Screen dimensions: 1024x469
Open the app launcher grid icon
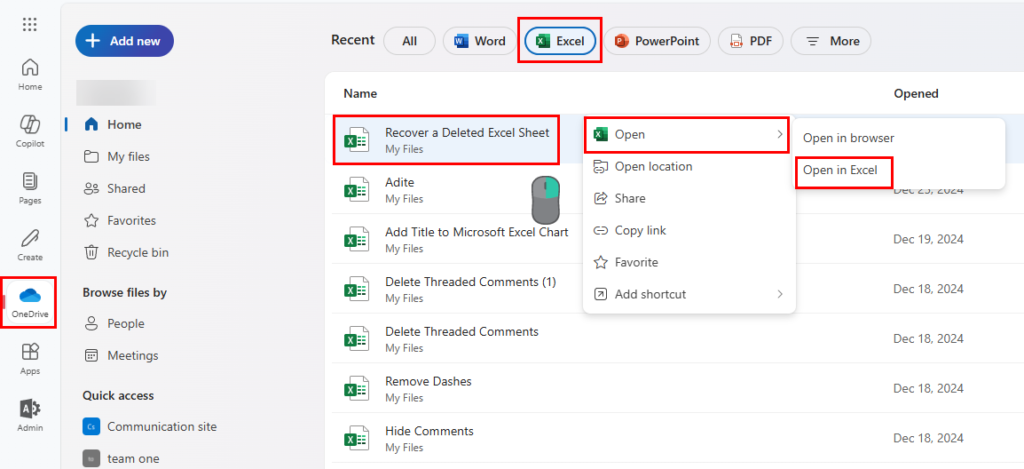pos(30,25)
